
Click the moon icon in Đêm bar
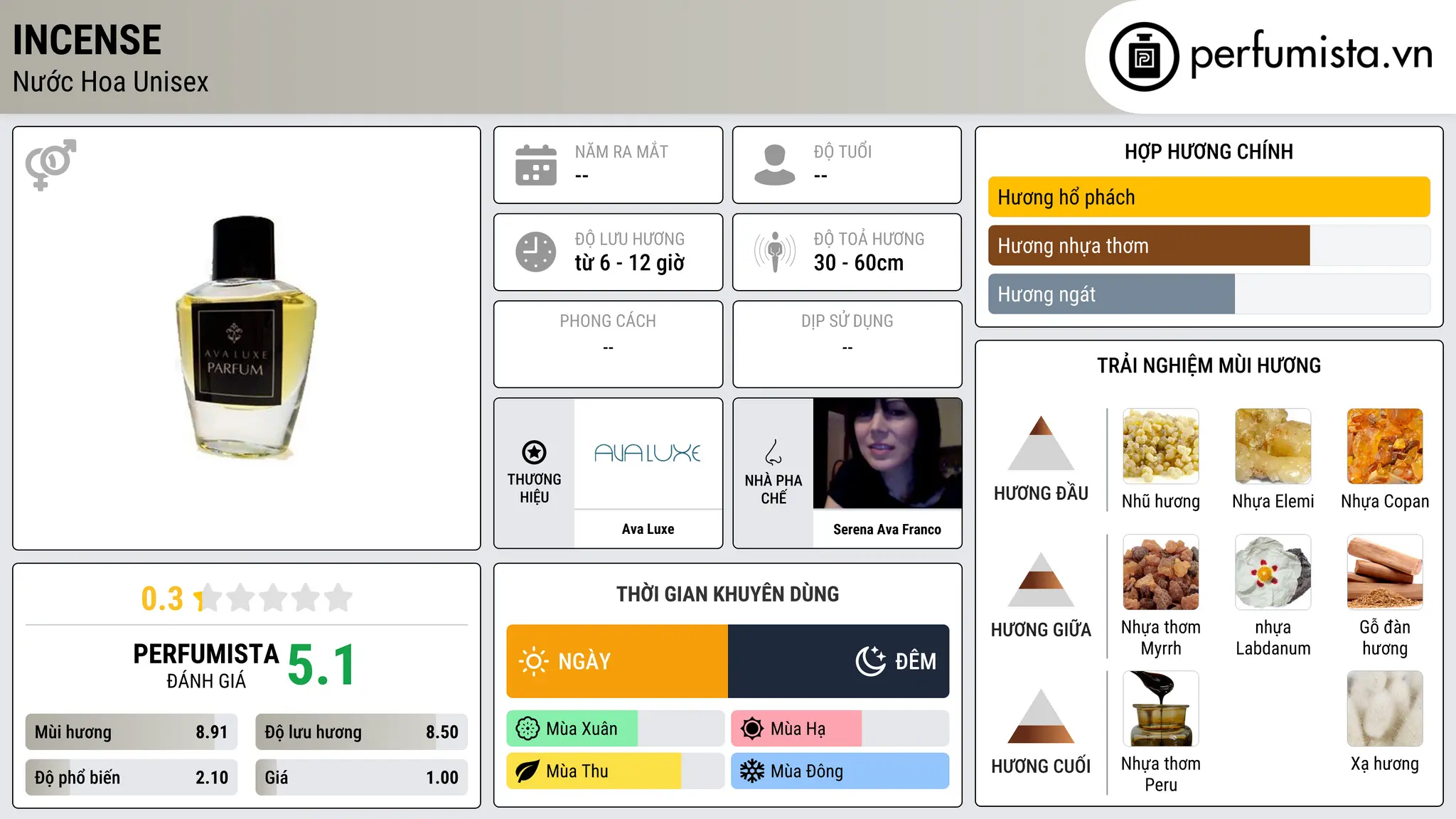(870, 661)
